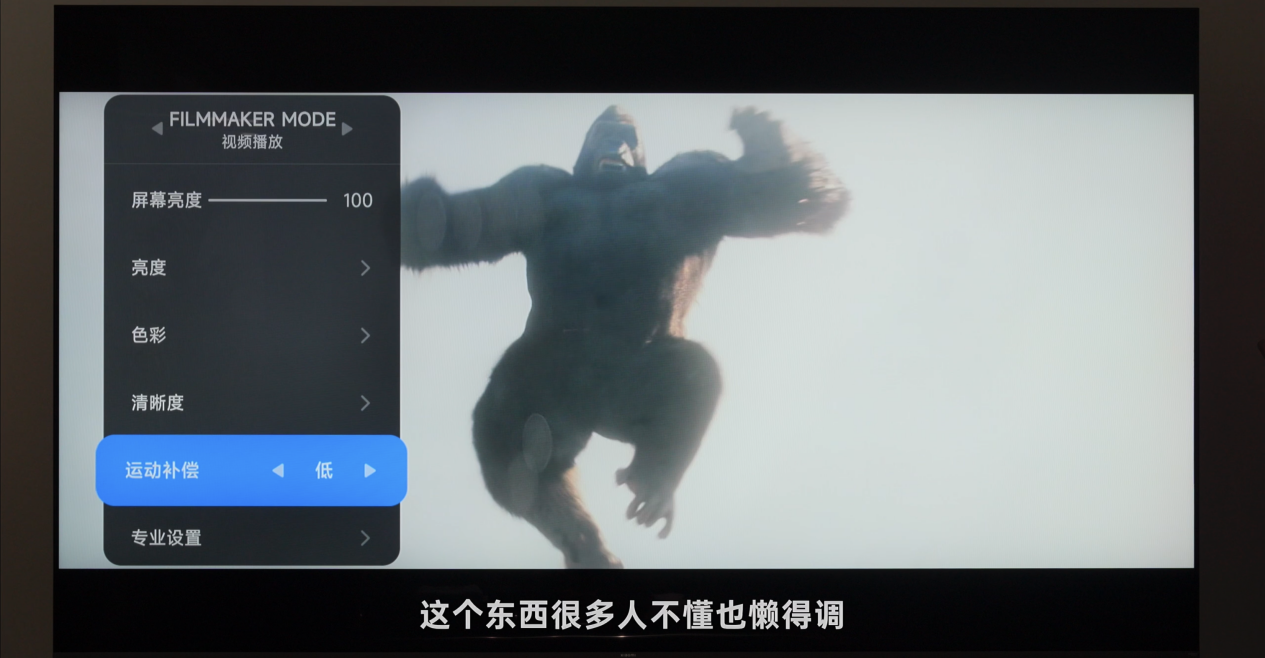Open the 专业设置 submenu

pyautogui.click(x=251, y=538)
